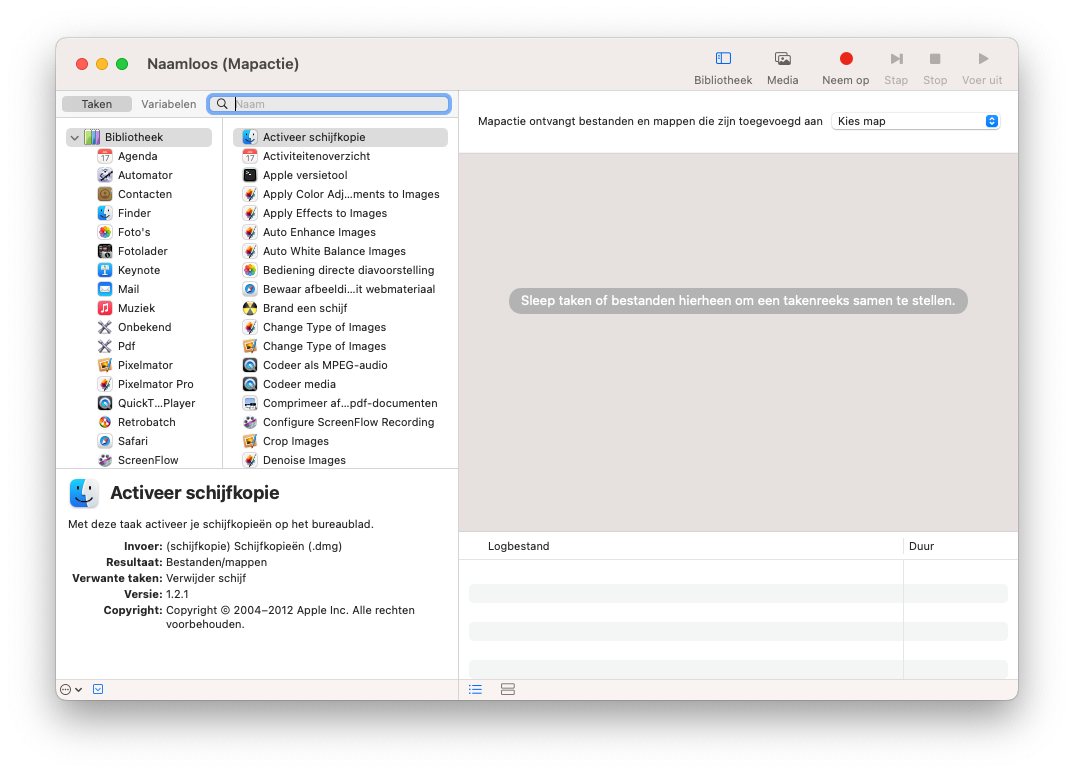
Task: Select the QuickT...Player category
Action: [x=156, y=403]
